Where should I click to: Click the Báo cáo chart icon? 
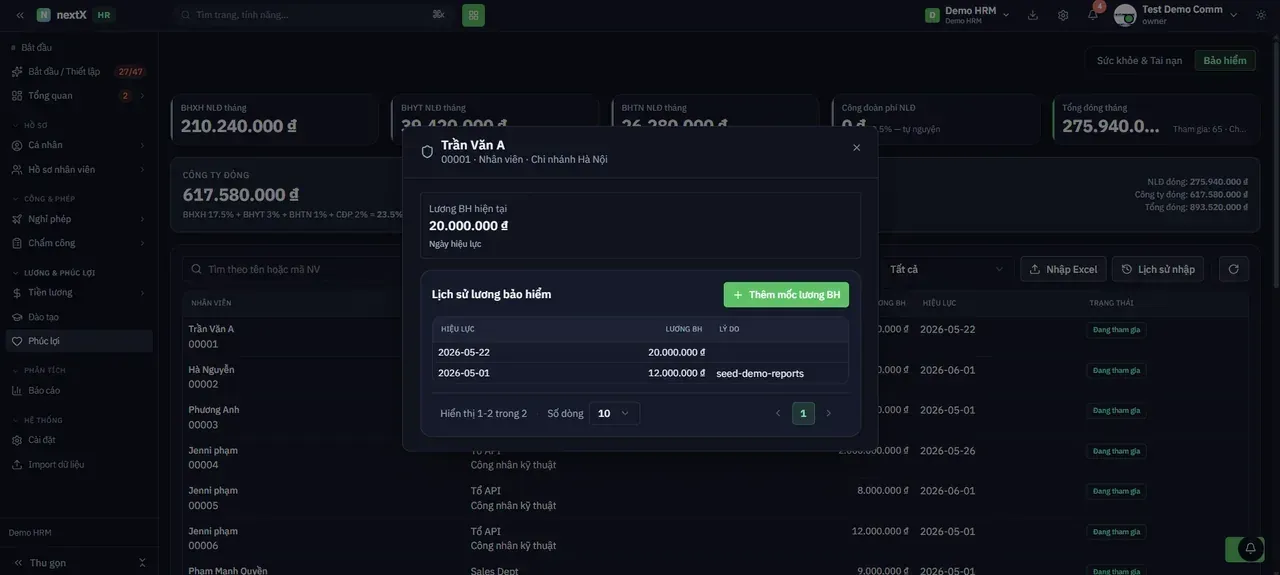click(17, 391)
